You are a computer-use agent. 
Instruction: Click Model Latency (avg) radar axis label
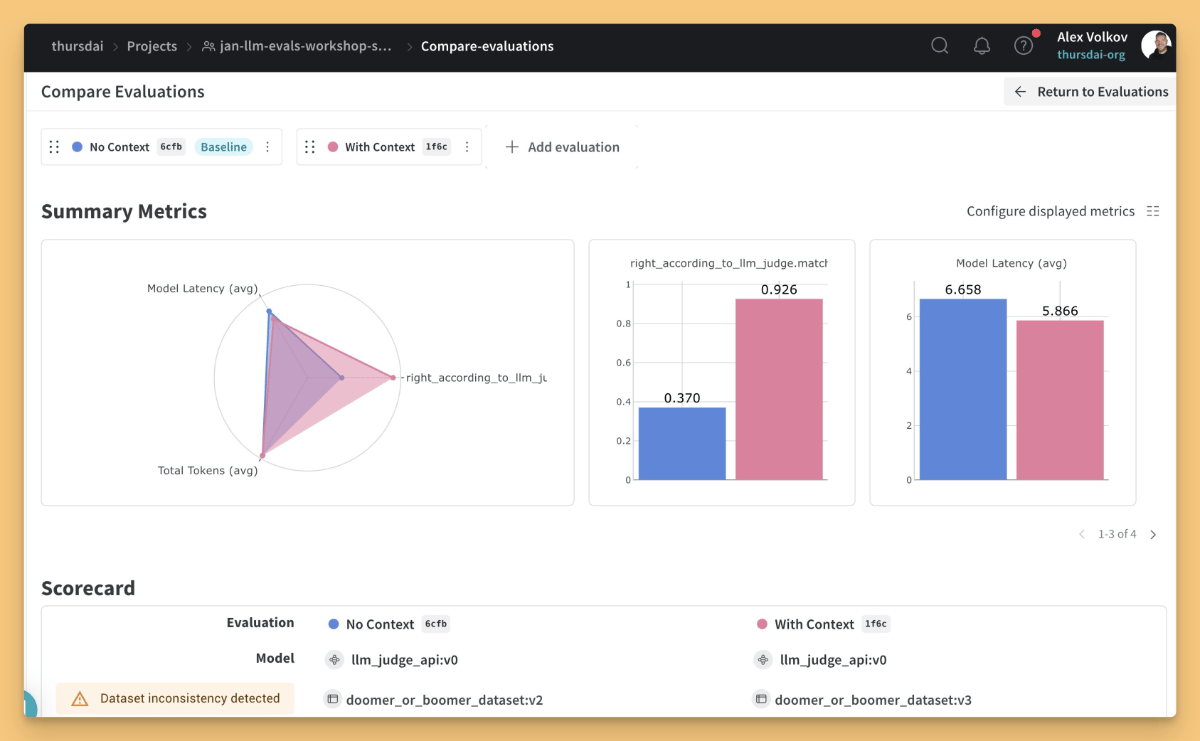coord(202,288)
